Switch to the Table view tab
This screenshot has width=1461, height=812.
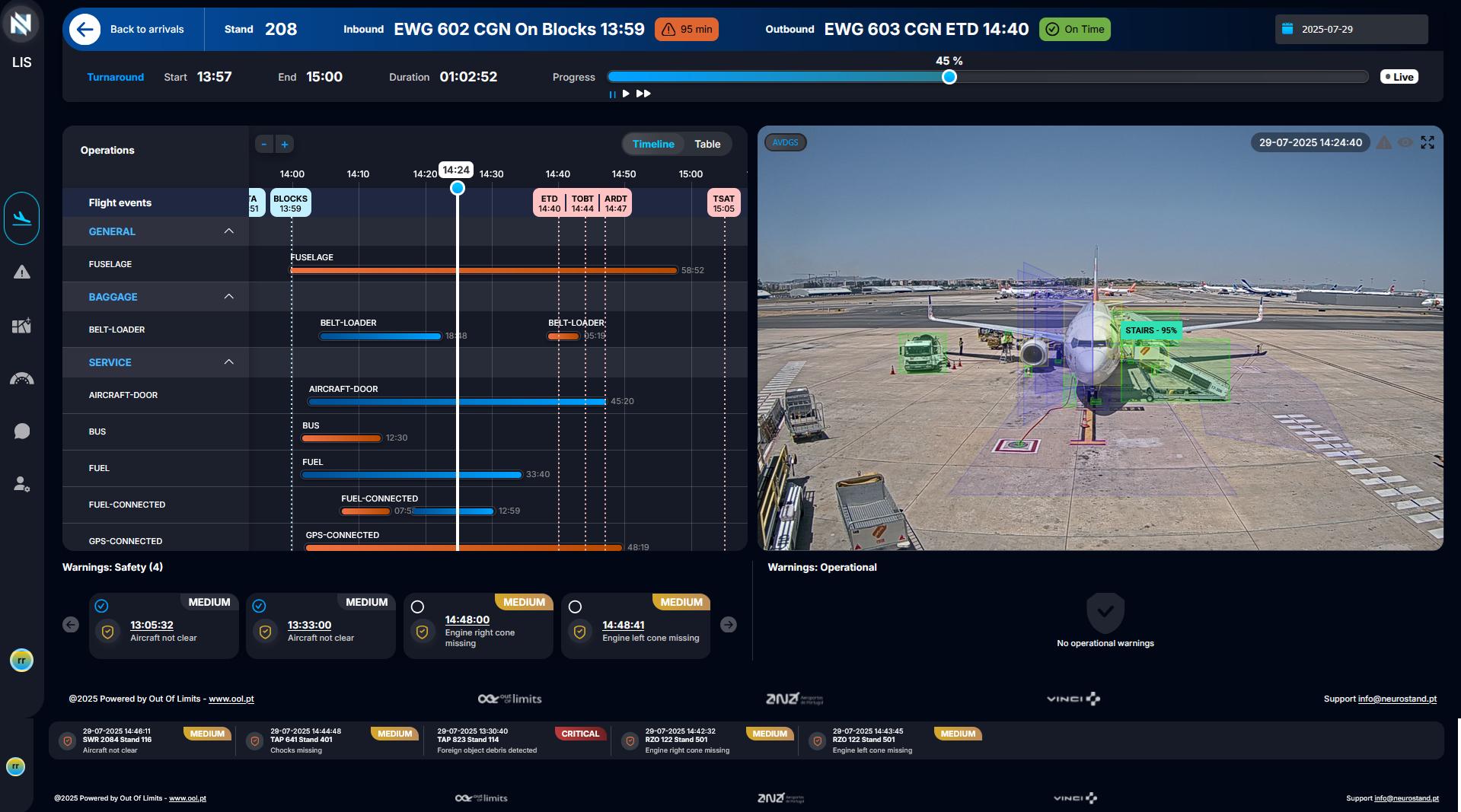pyautogui.click(x=707, y=144)
